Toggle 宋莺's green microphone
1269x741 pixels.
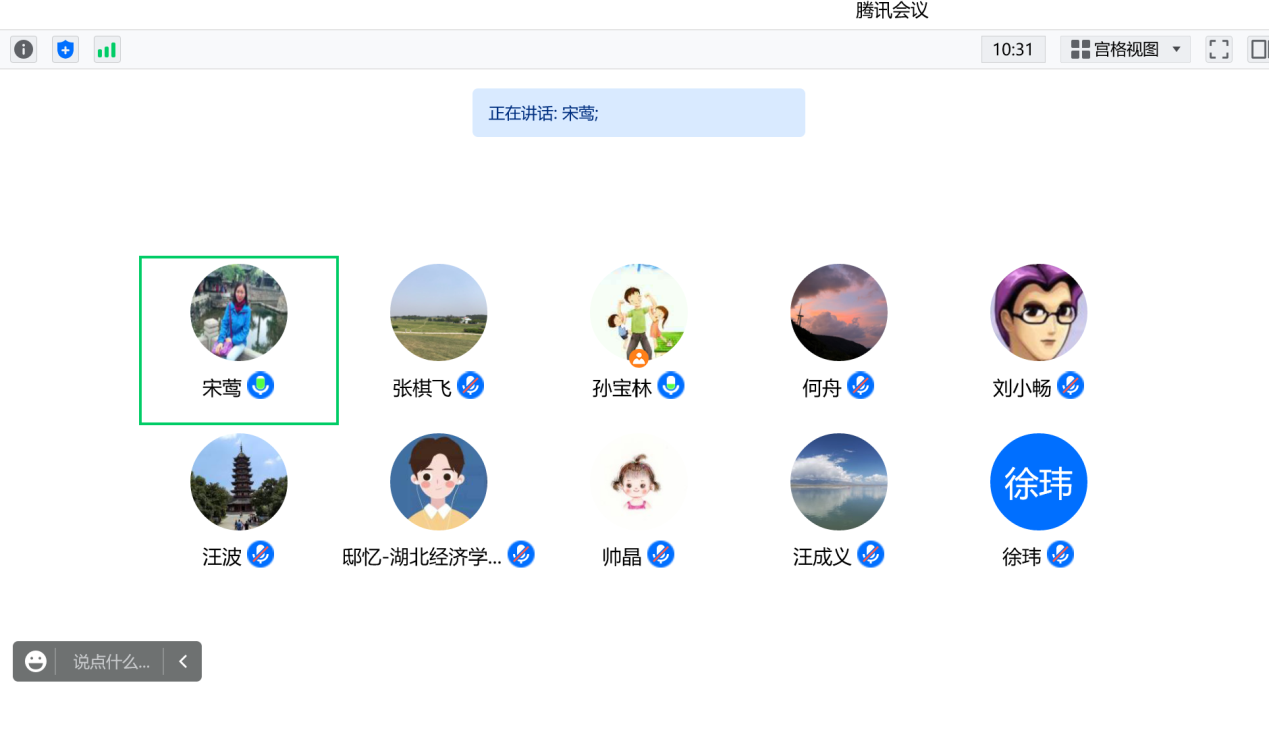point(261,385)
